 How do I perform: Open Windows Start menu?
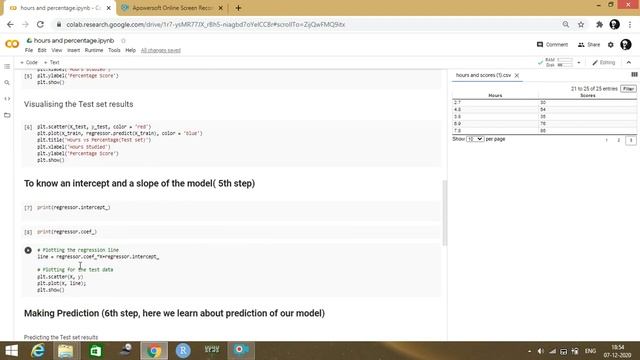pos(11,351)
